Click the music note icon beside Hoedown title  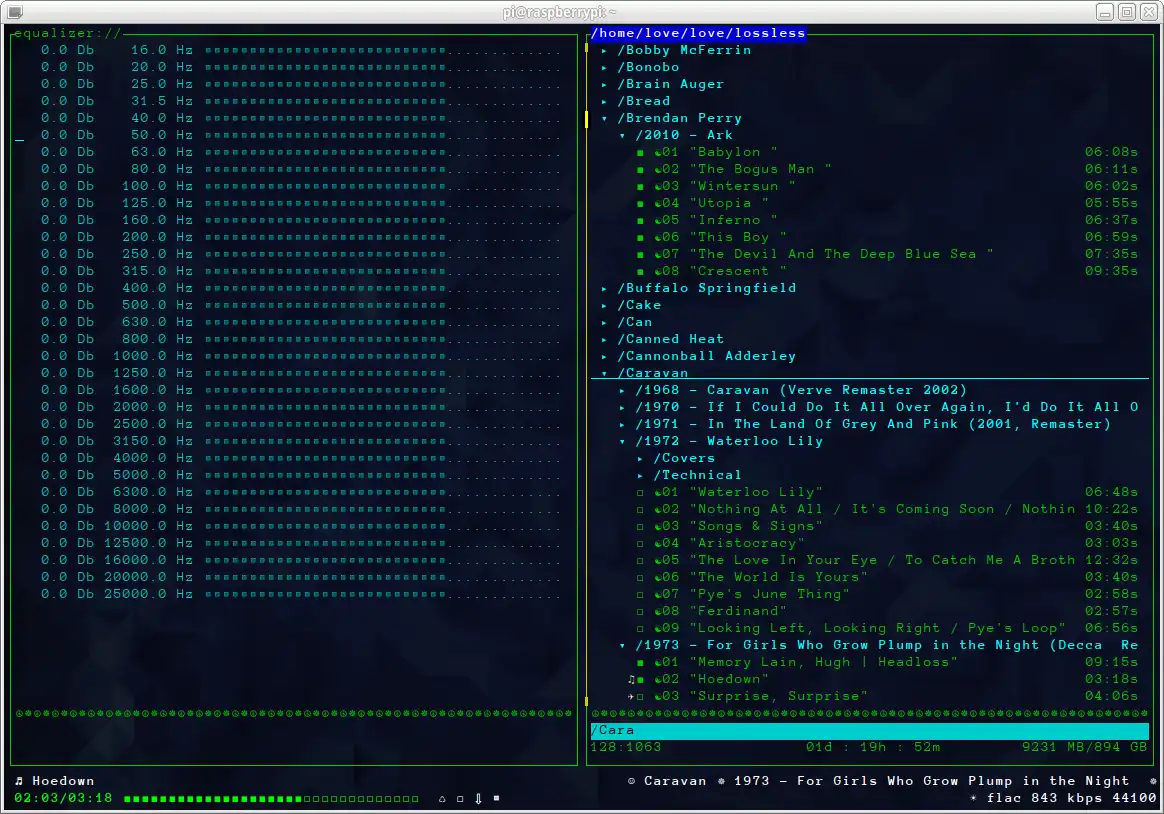tap(19, 781)
